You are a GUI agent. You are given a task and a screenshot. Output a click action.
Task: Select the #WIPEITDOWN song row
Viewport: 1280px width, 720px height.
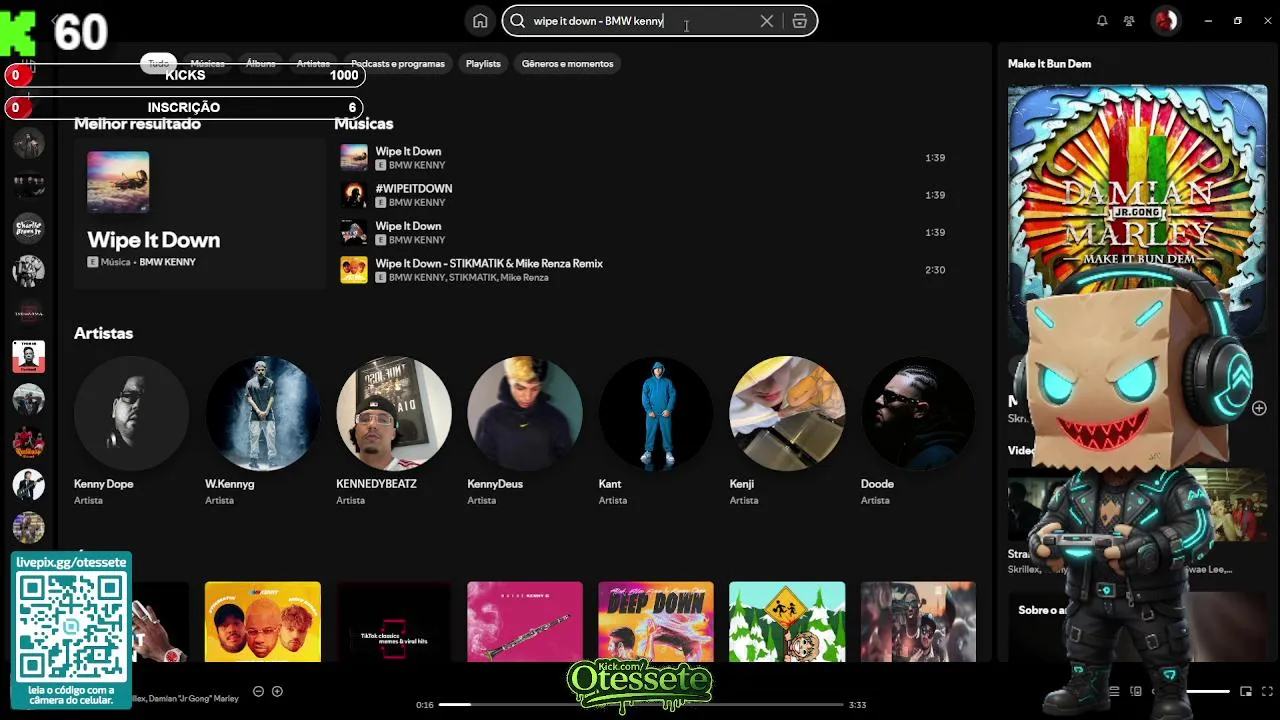642,195
